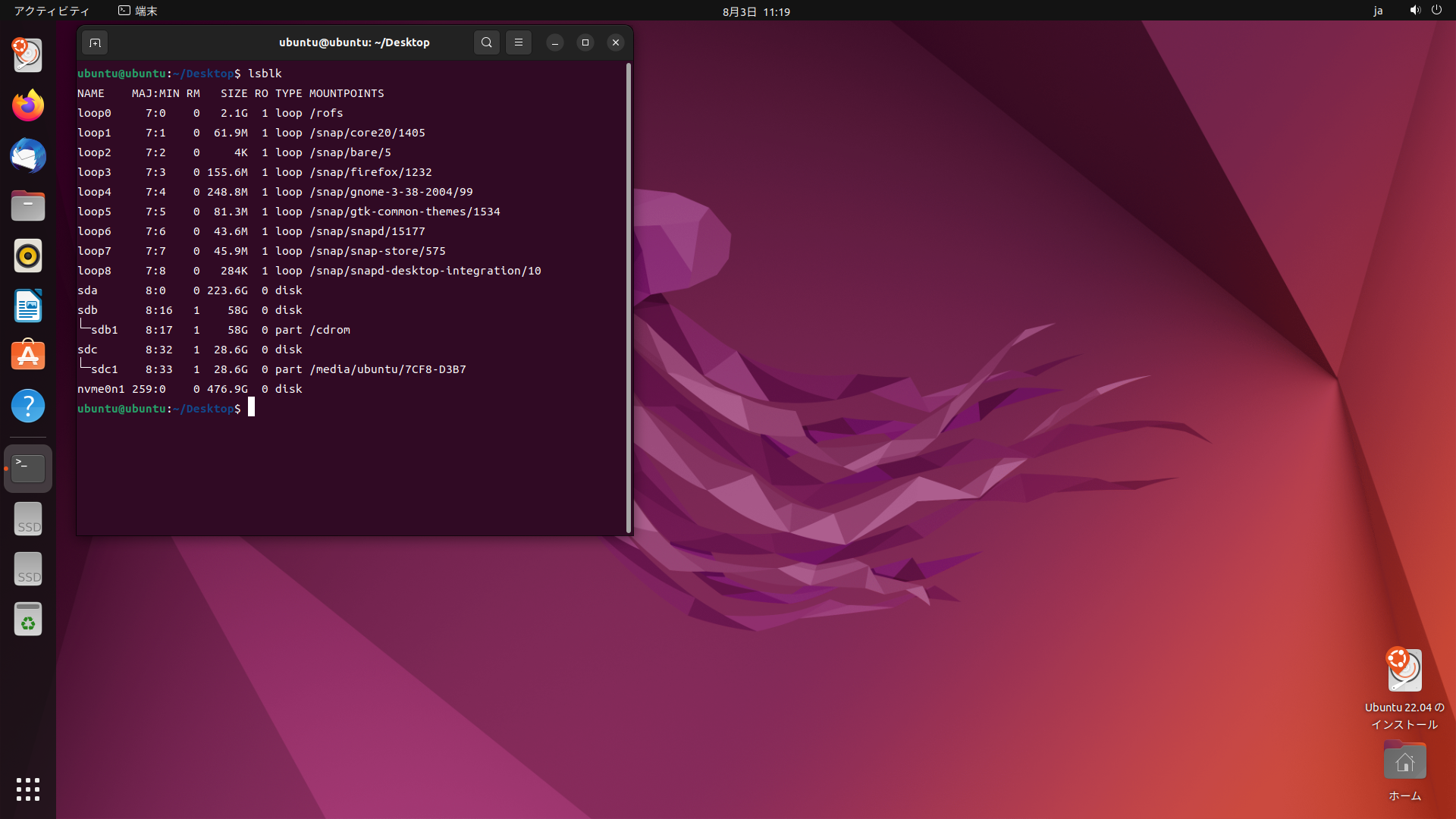The width and height of the screenshot is (1456, 819).
Task: Minimize the terminal window
Action: tap(555, 42)
